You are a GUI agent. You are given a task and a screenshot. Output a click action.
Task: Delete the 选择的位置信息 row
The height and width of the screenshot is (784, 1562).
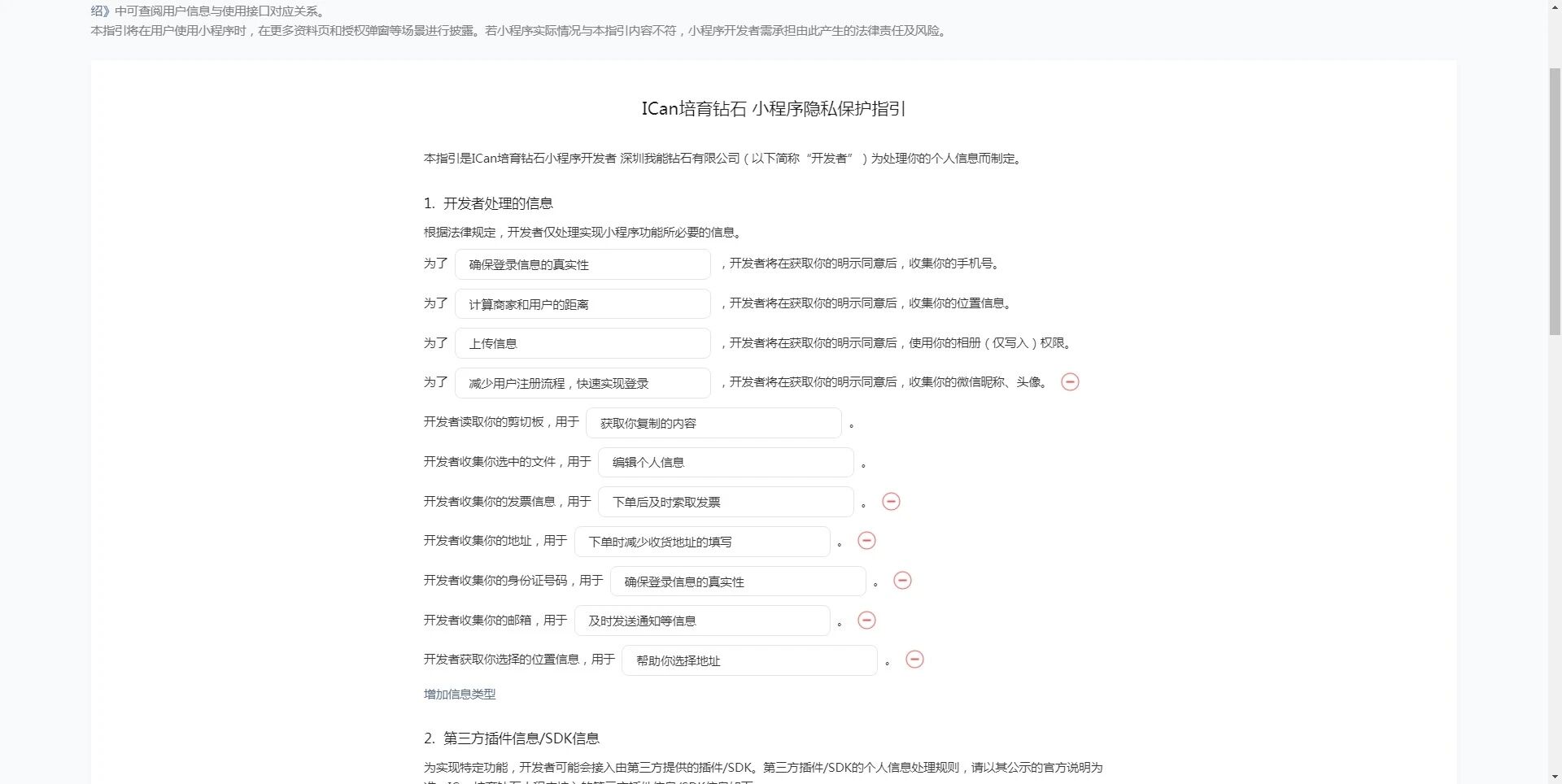(x=914, y=660)
